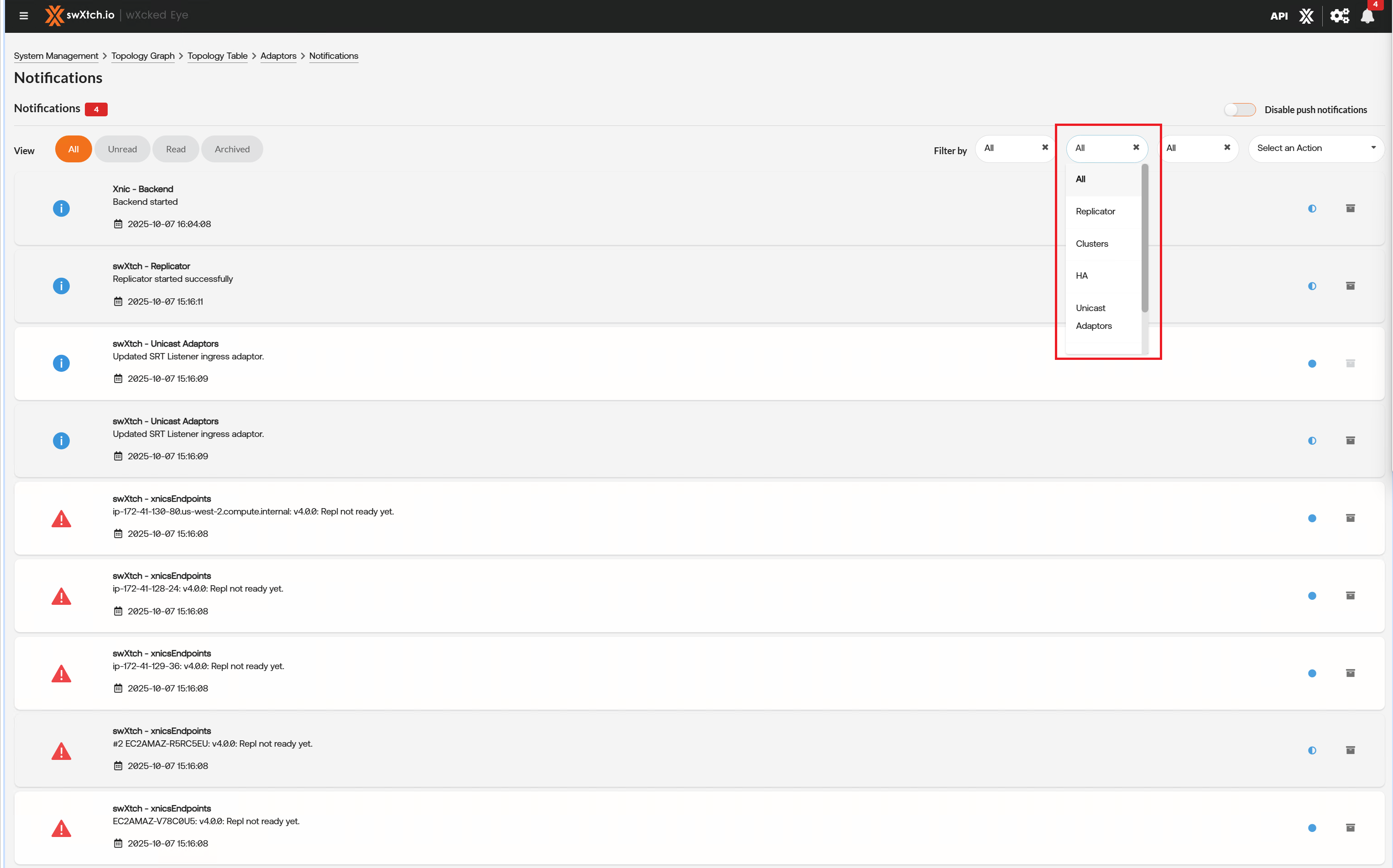This screenshot has width=1393, height=868.
Task: Click warning icon of ip-172-41-128-24 notification
Action: tap(61, 597)
